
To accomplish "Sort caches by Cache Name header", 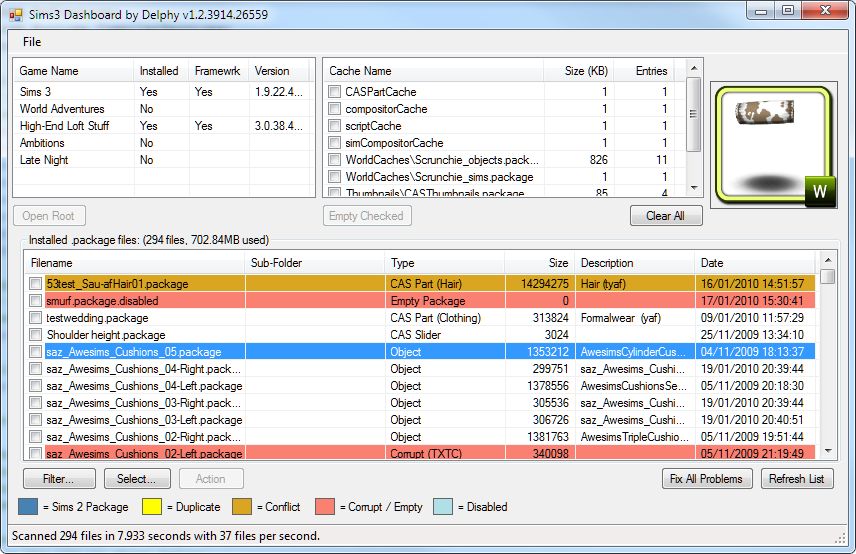I will 434,71.
